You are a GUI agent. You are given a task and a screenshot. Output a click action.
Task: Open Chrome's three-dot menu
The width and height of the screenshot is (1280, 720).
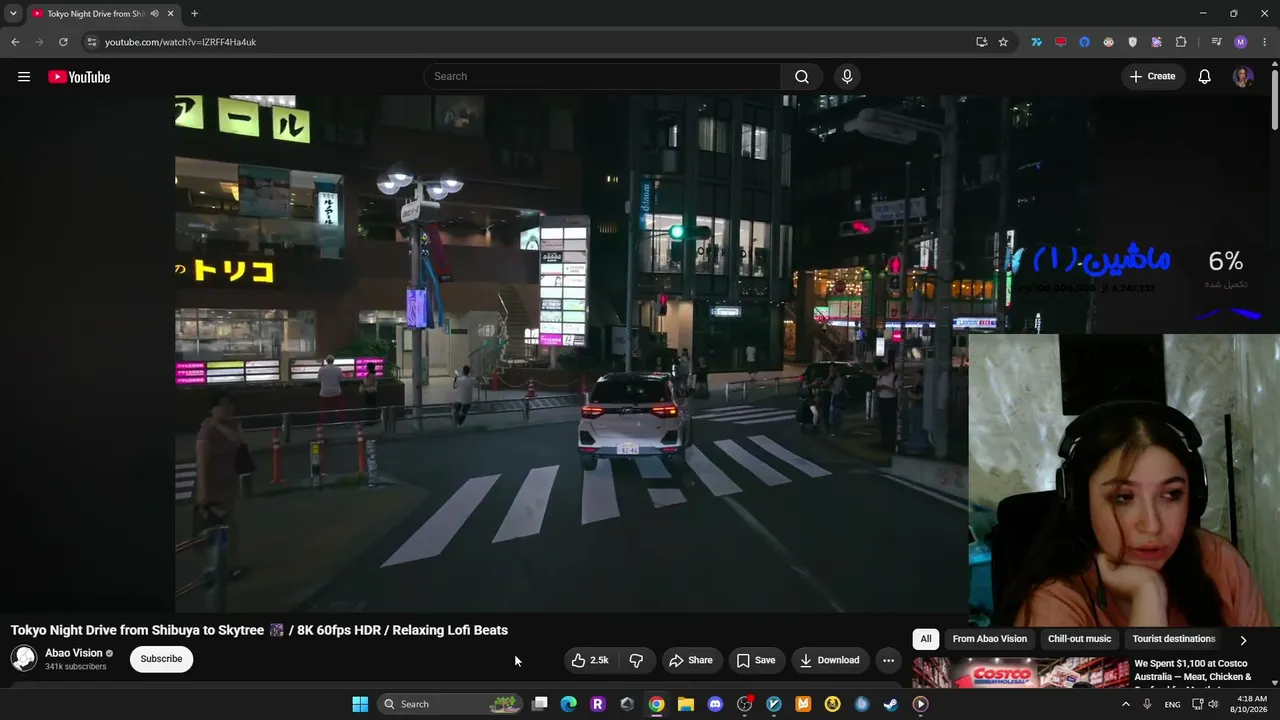1265,42
